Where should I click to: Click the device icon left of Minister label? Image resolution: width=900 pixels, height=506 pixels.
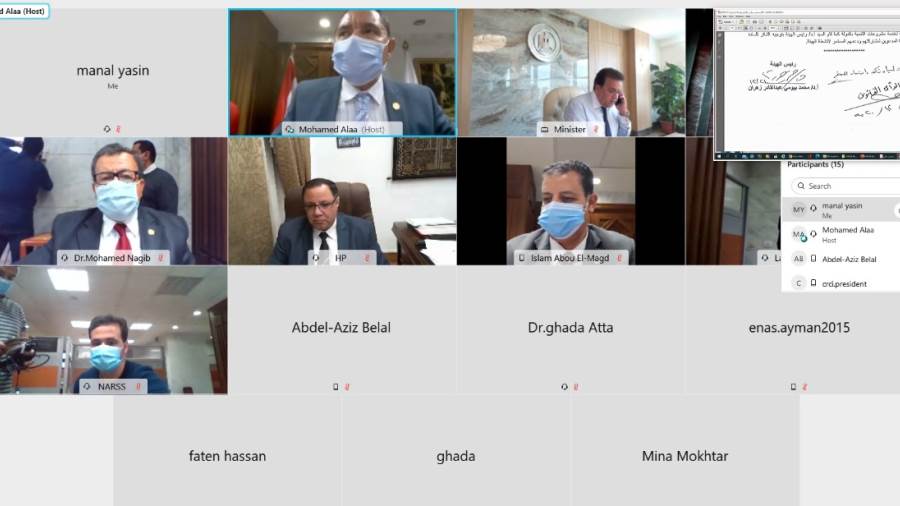click(545, 130)
